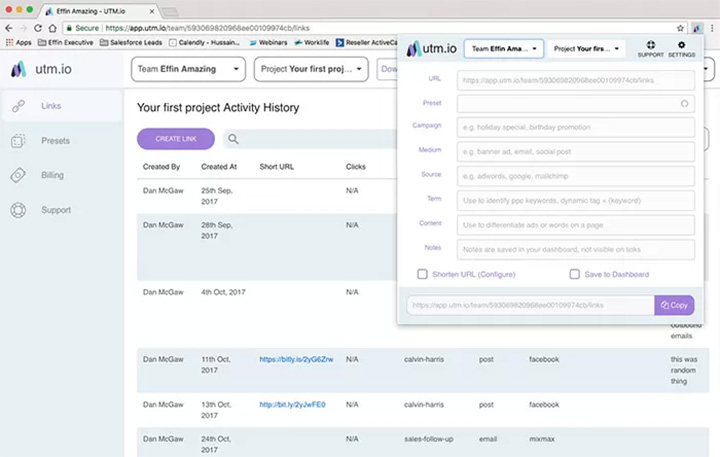Go to the browser home icon
The height and width of the screenshot is (457, 720).
[x=52, y=28]
